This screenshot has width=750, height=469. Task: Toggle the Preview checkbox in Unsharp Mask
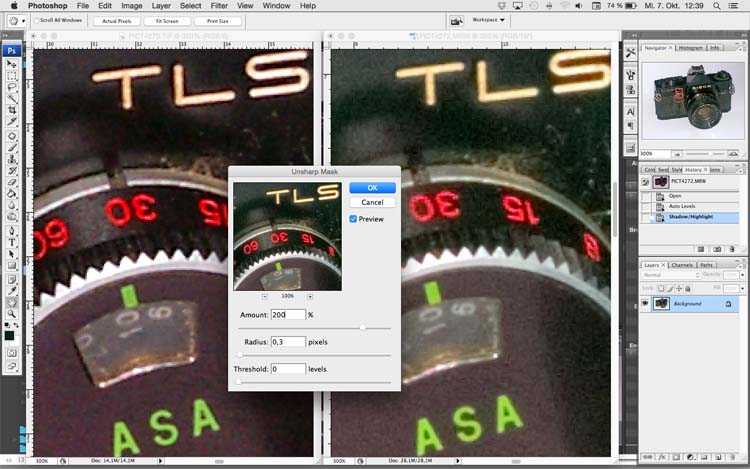[x=353, y=219]
